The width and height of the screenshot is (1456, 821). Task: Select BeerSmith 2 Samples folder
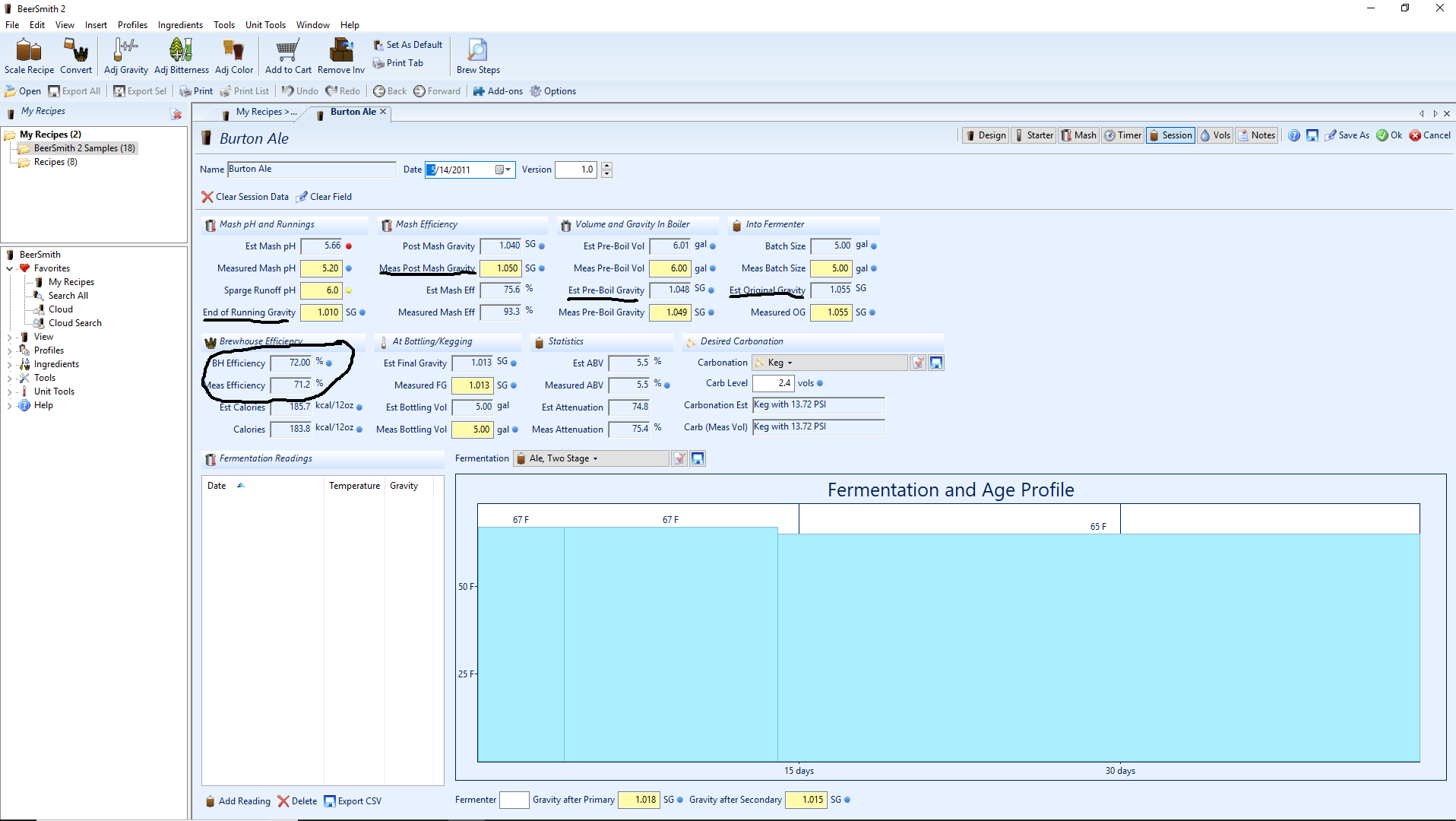(x=77, y=148)
